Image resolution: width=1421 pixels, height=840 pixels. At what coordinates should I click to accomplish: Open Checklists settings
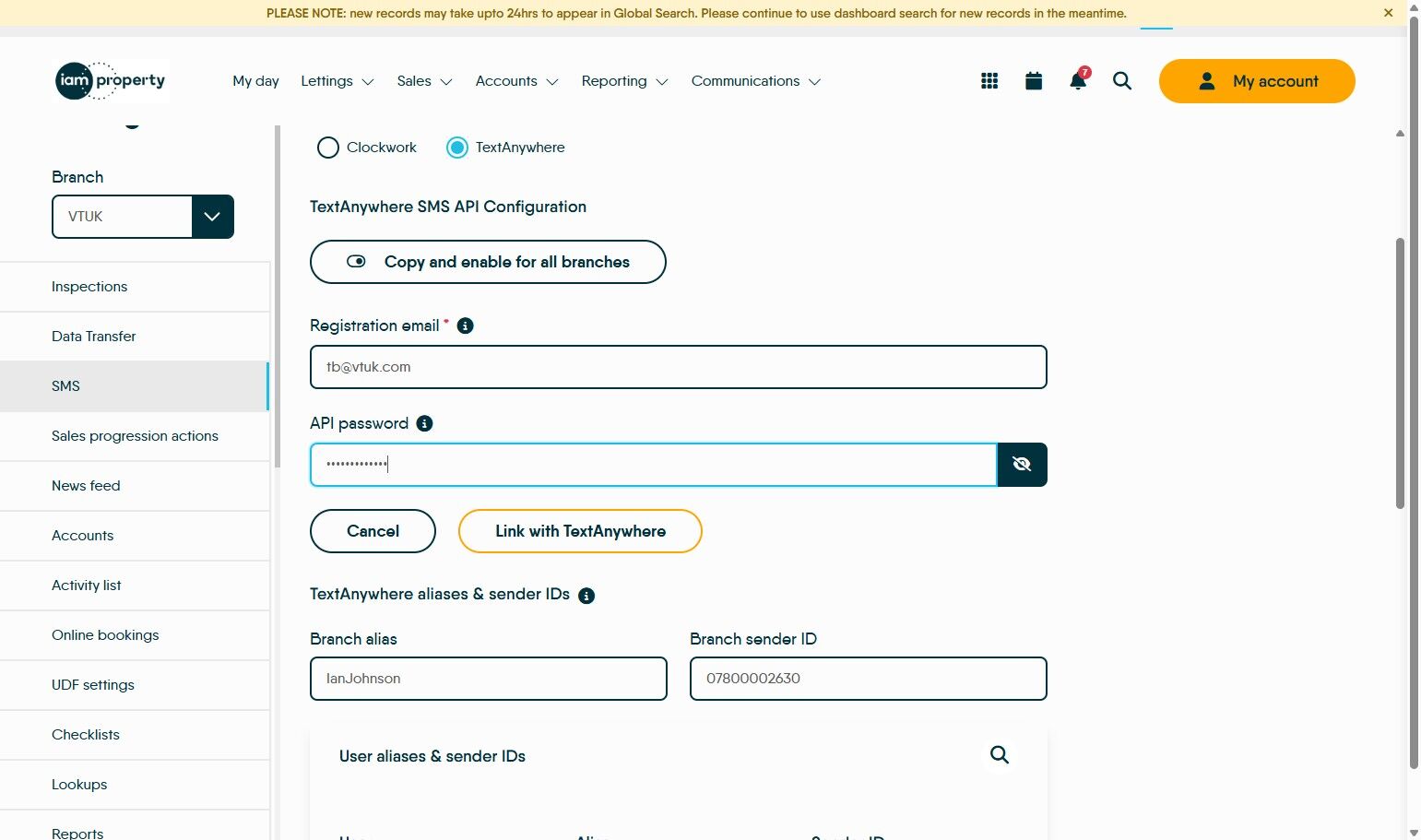coord(135,735)
